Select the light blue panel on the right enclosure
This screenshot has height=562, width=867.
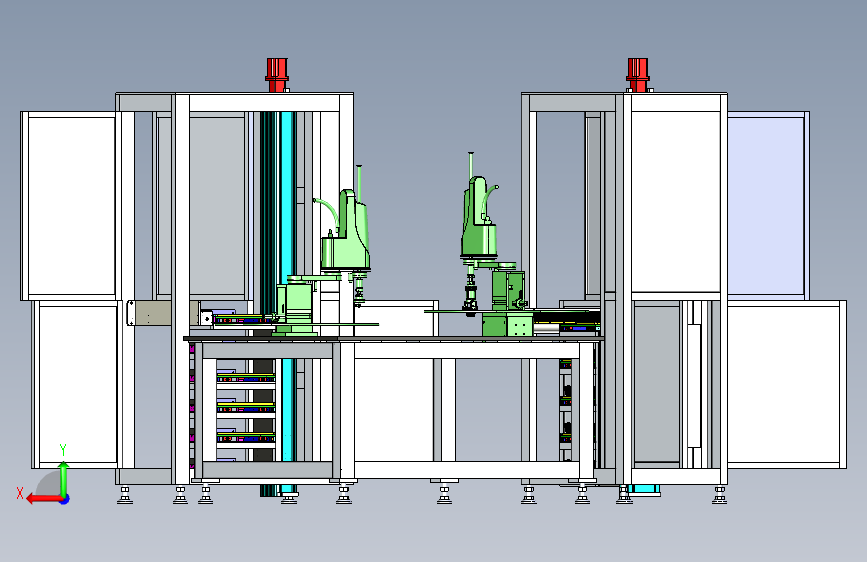pos(766,206)
